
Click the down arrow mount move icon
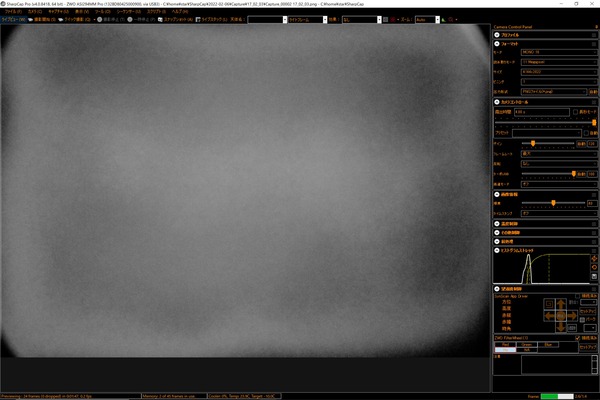click(561, 327)
